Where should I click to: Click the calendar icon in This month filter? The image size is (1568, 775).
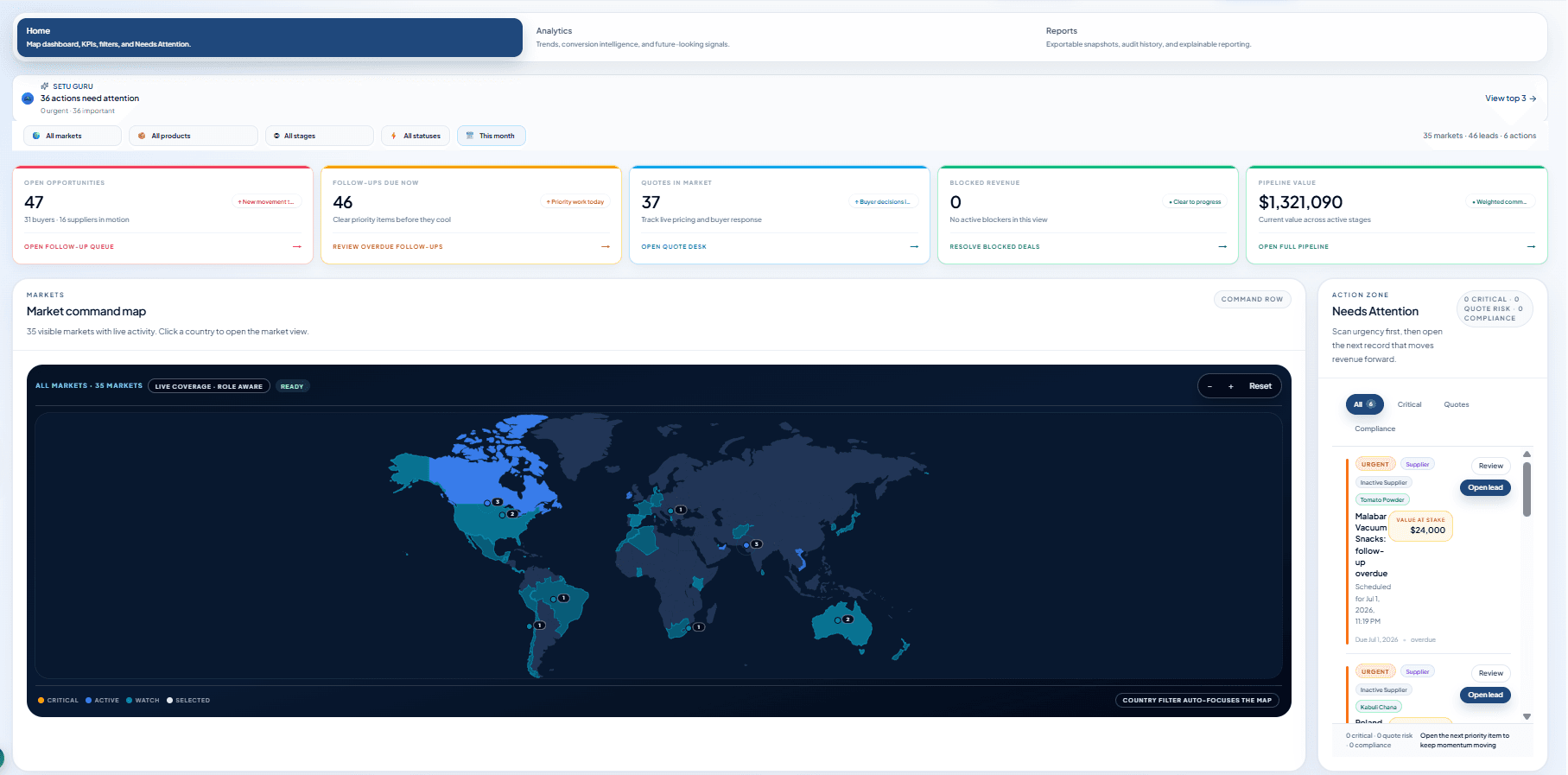coord(470,136)
